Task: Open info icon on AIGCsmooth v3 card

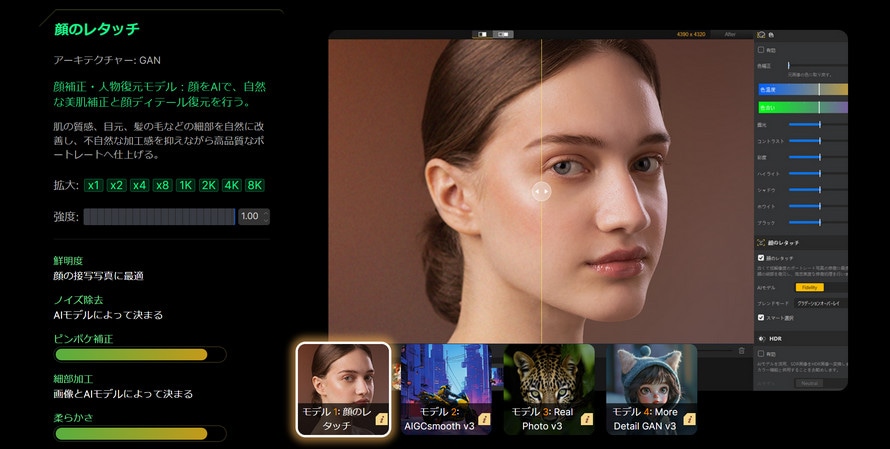Action: pos(484,419)
